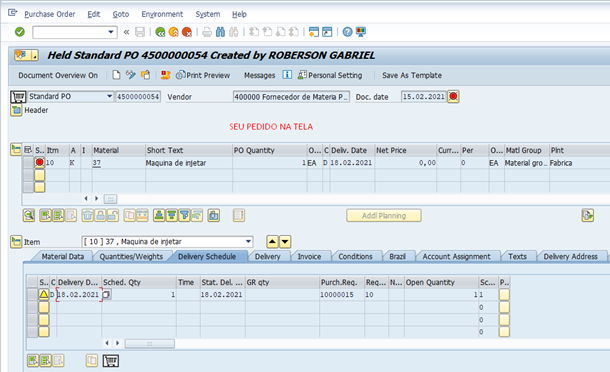Click the shopping cart icon below schedule
Screen dimensions: 610x372
[x=110, y=361]
